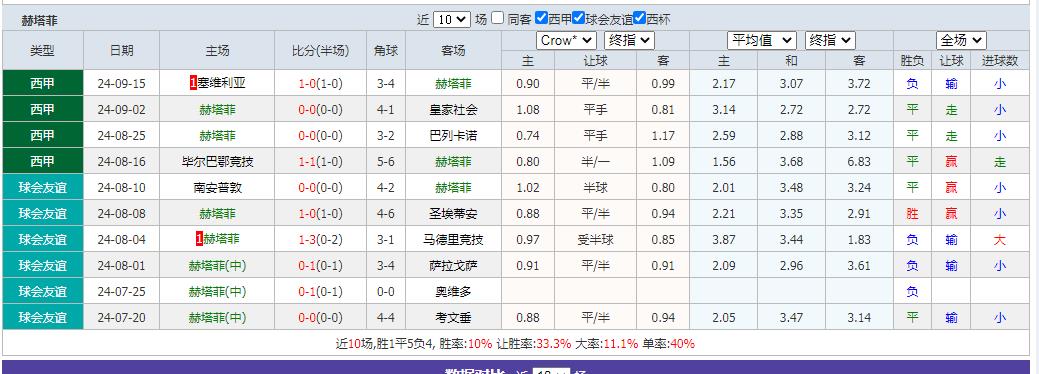This screenshot has width=1039, height=374.
Task: Click handicap 半球 in 南安普敦 row
Action: point(595,188)
